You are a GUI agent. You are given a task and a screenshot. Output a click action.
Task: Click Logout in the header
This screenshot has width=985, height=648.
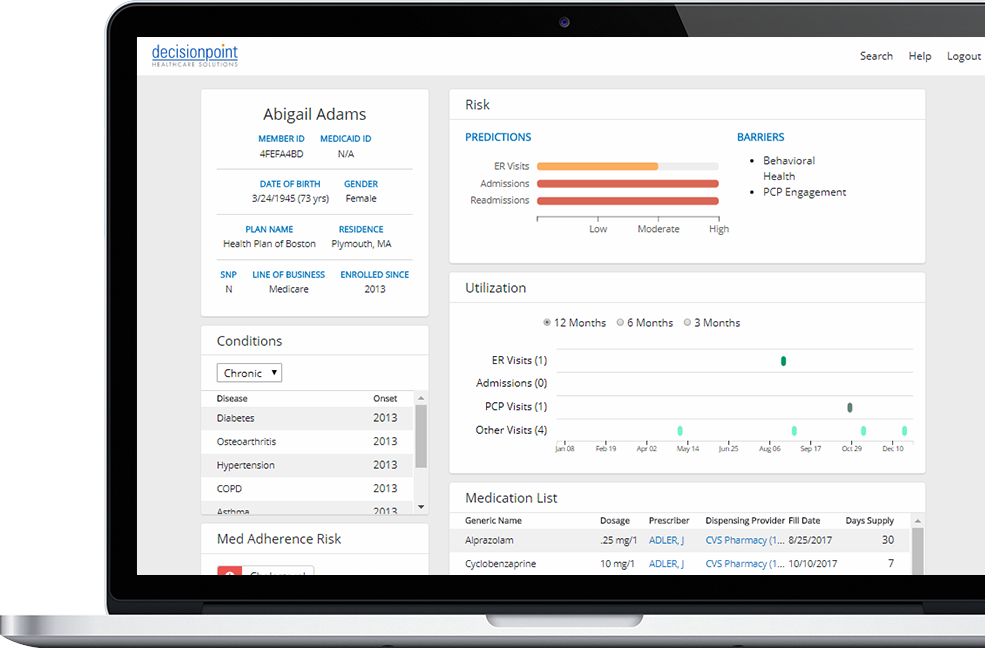(964, 56)
